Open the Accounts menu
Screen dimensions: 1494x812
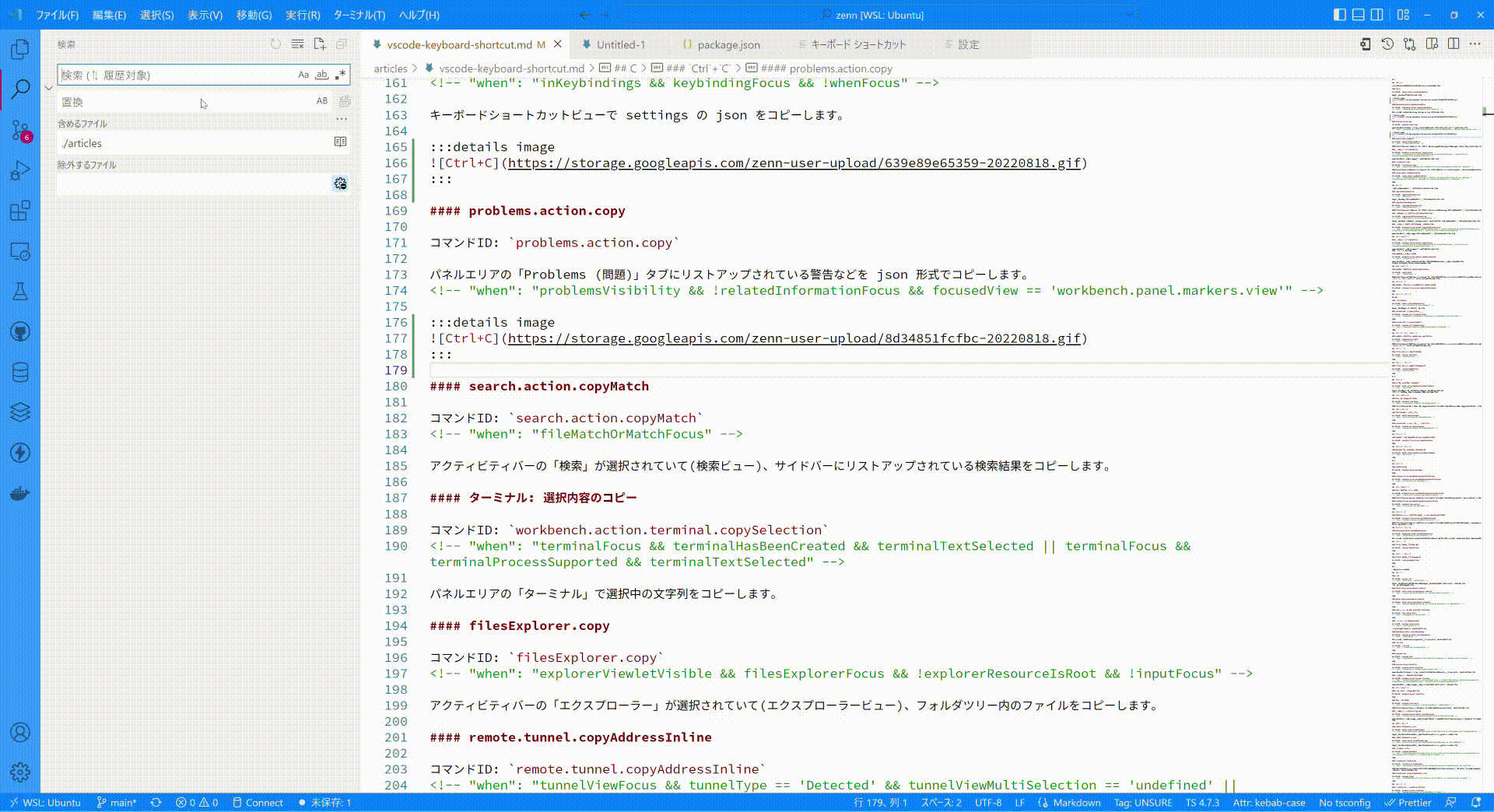(x=20, y=732)
